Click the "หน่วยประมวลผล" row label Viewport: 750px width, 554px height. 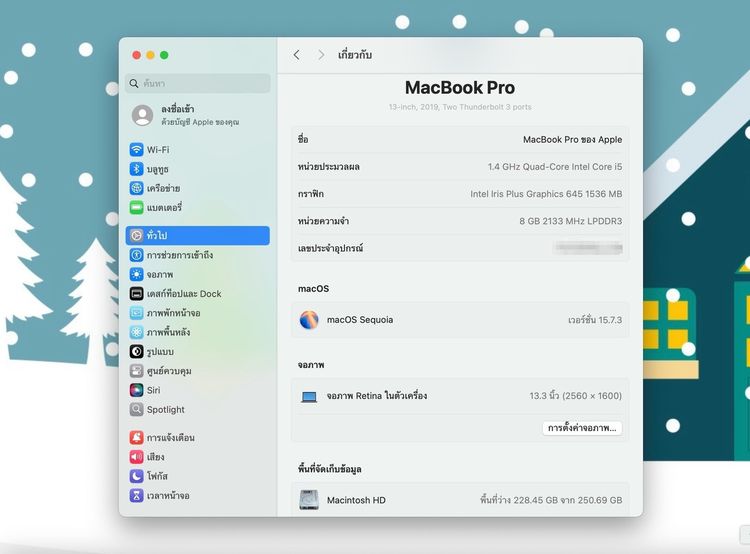(x=328, y=167)
